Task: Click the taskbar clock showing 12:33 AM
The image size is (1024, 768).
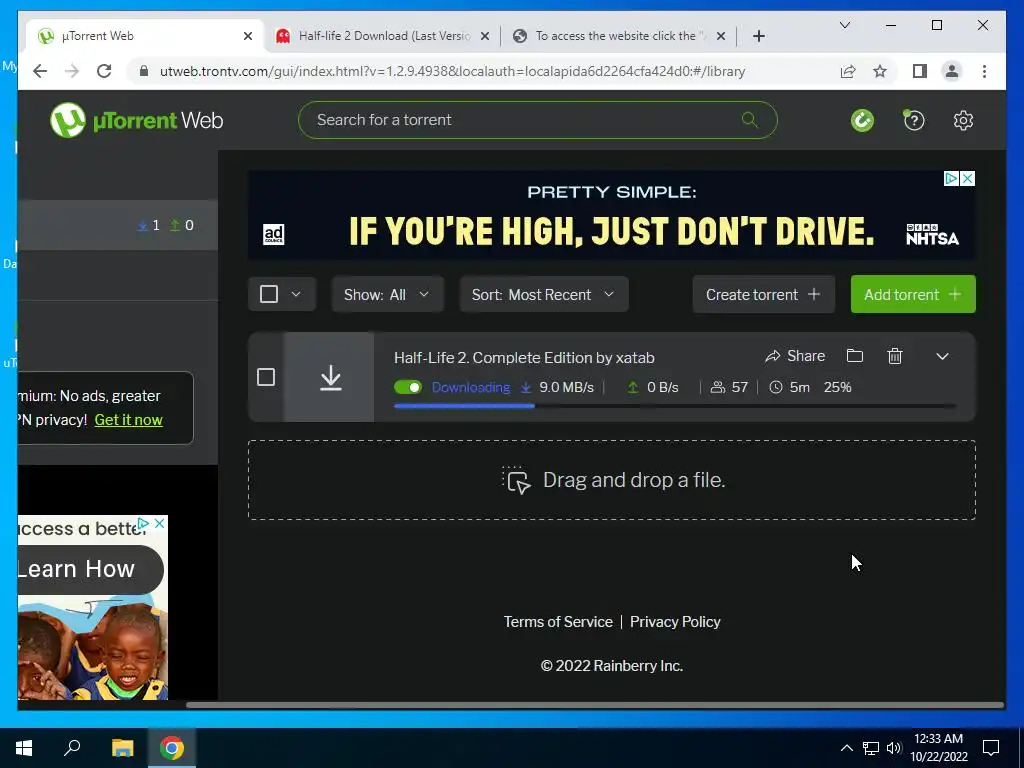Action: click(938, 748)
